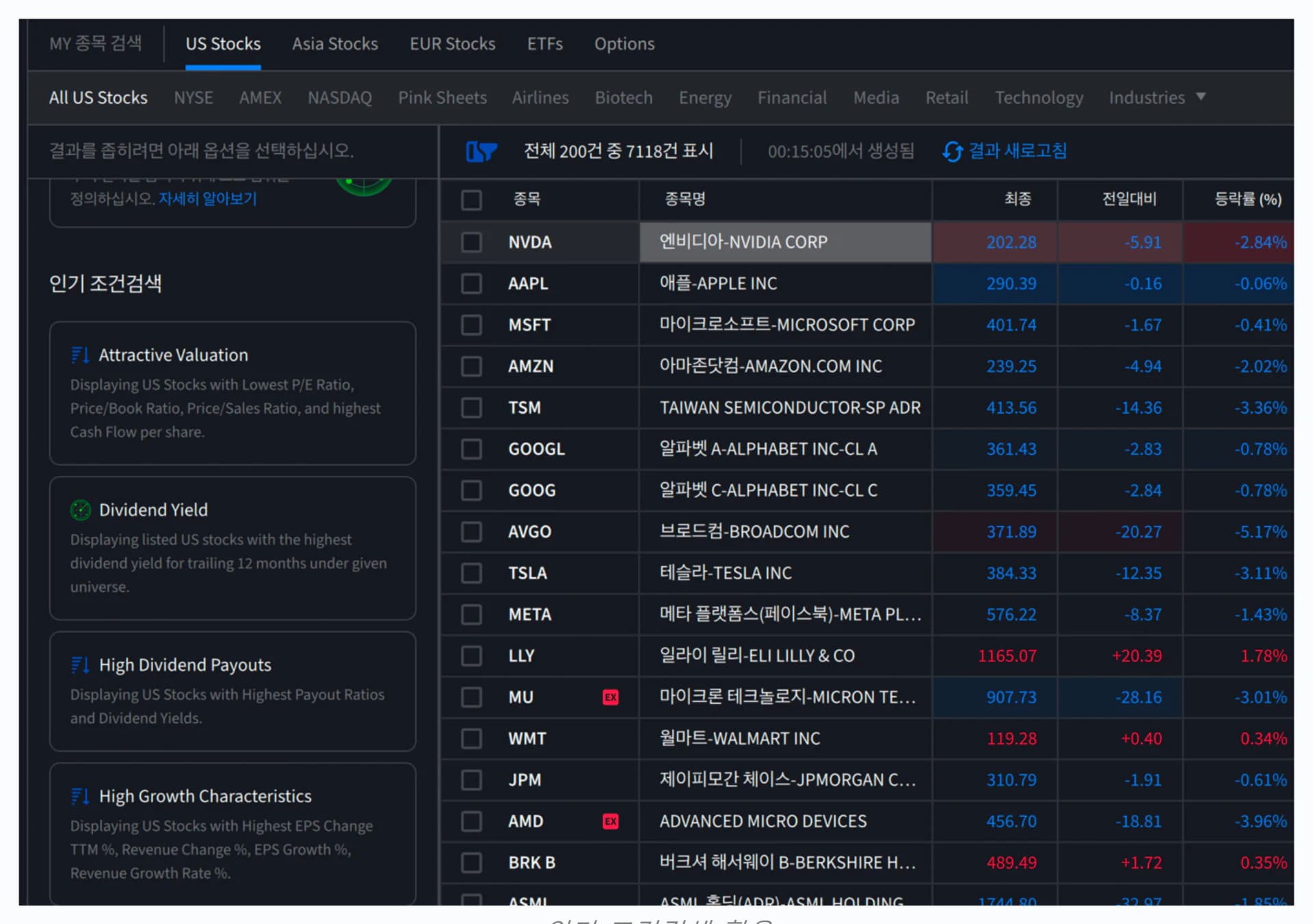
Task: Open the High Dividend Payouts screener card
Action: pos(233,691)
